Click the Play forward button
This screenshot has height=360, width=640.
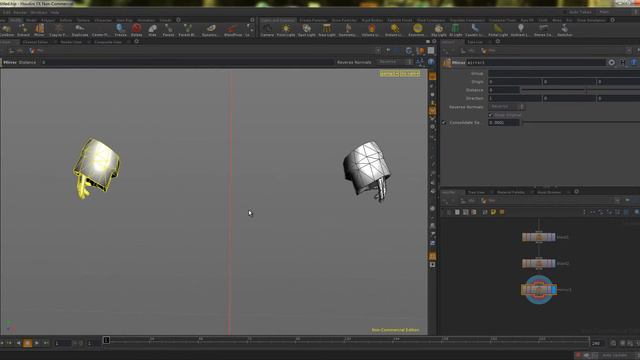36,343
